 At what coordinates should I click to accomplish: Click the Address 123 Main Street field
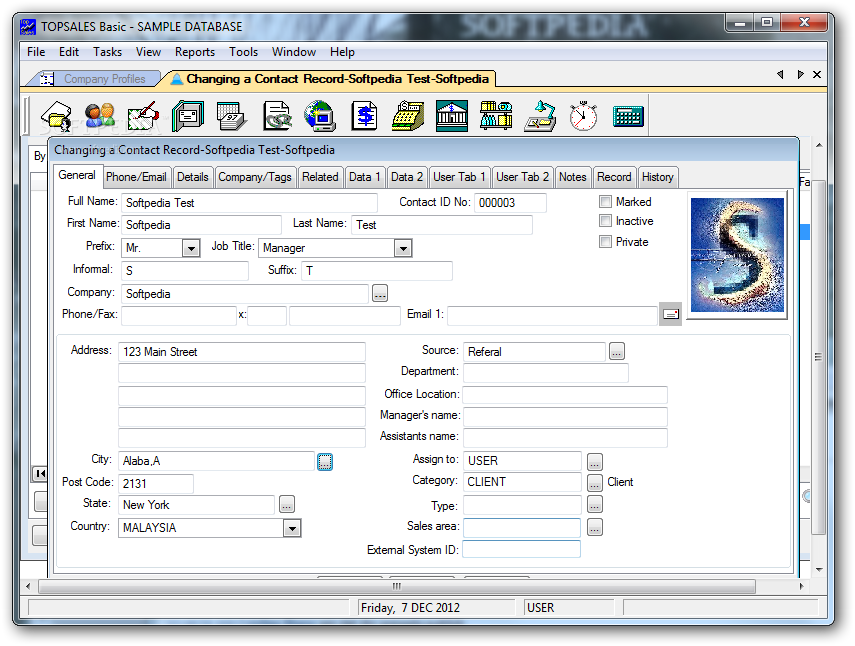(x=242, y=352)
